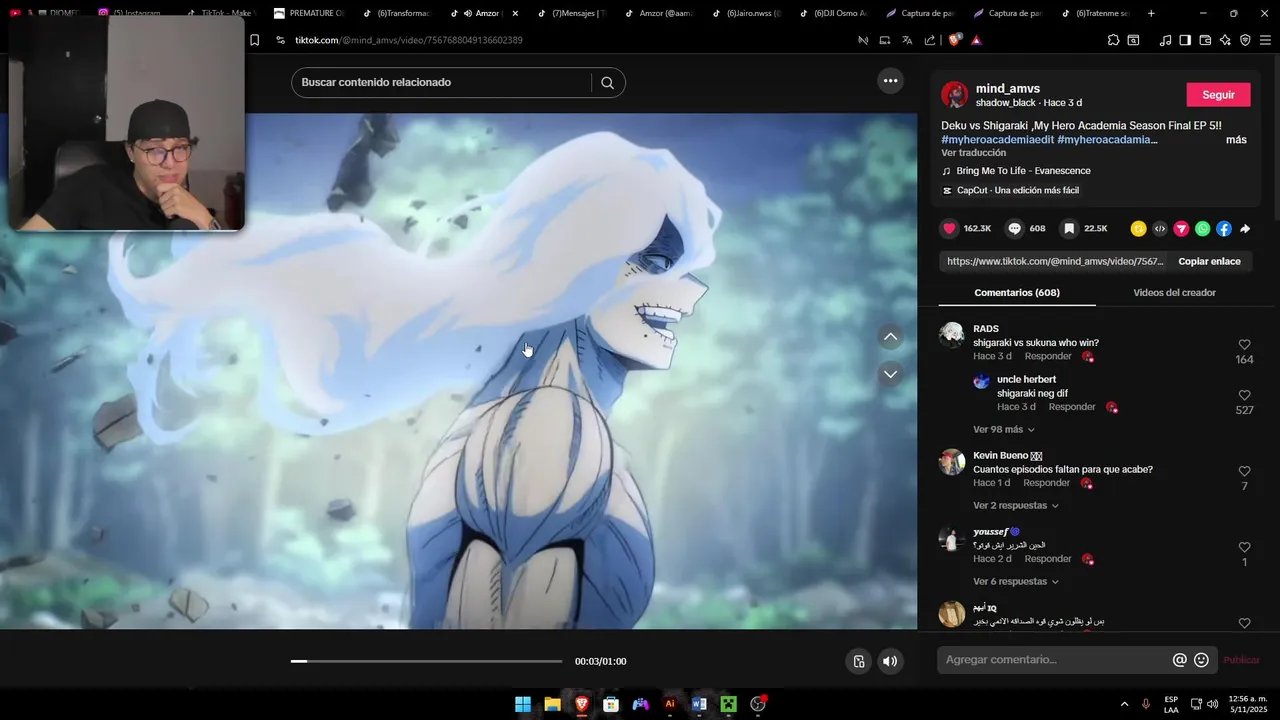1280x720 pixels.
Task: Close the active Amzor tab
Action: [x=515, y=14]
